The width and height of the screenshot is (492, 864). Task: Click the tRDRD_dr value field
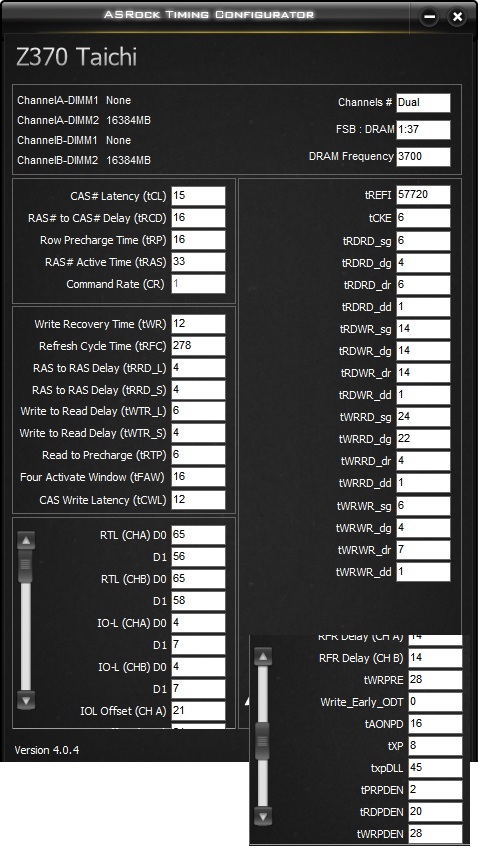(423, 285)
